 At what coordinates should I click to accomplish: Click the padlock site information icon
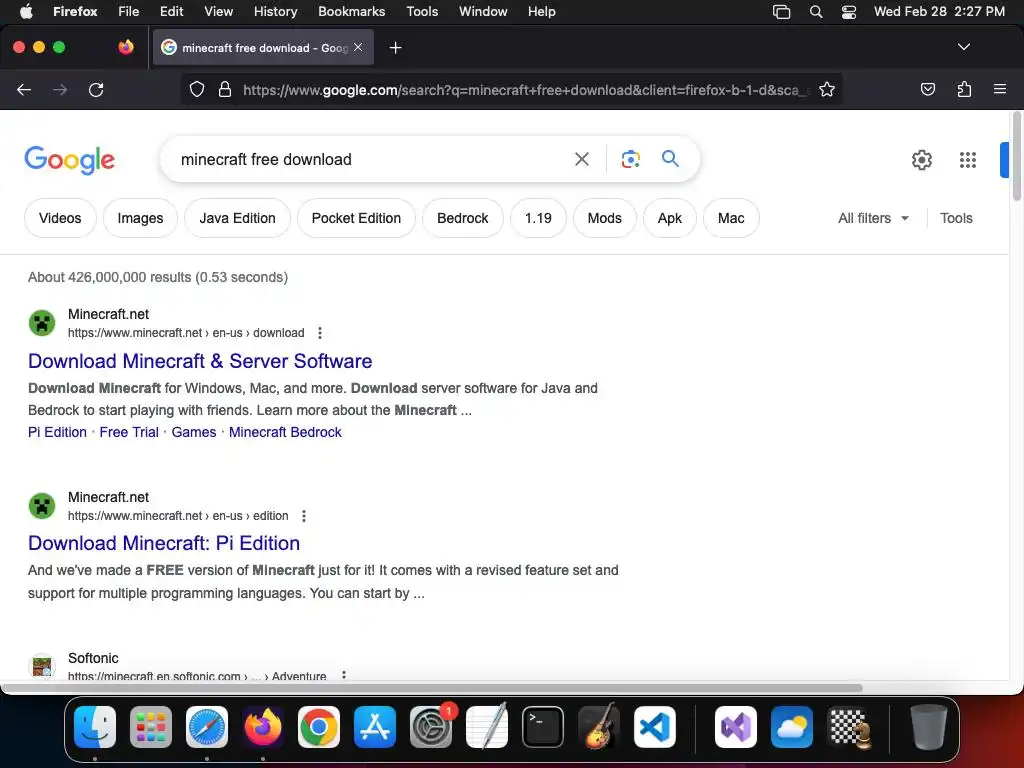225,89
